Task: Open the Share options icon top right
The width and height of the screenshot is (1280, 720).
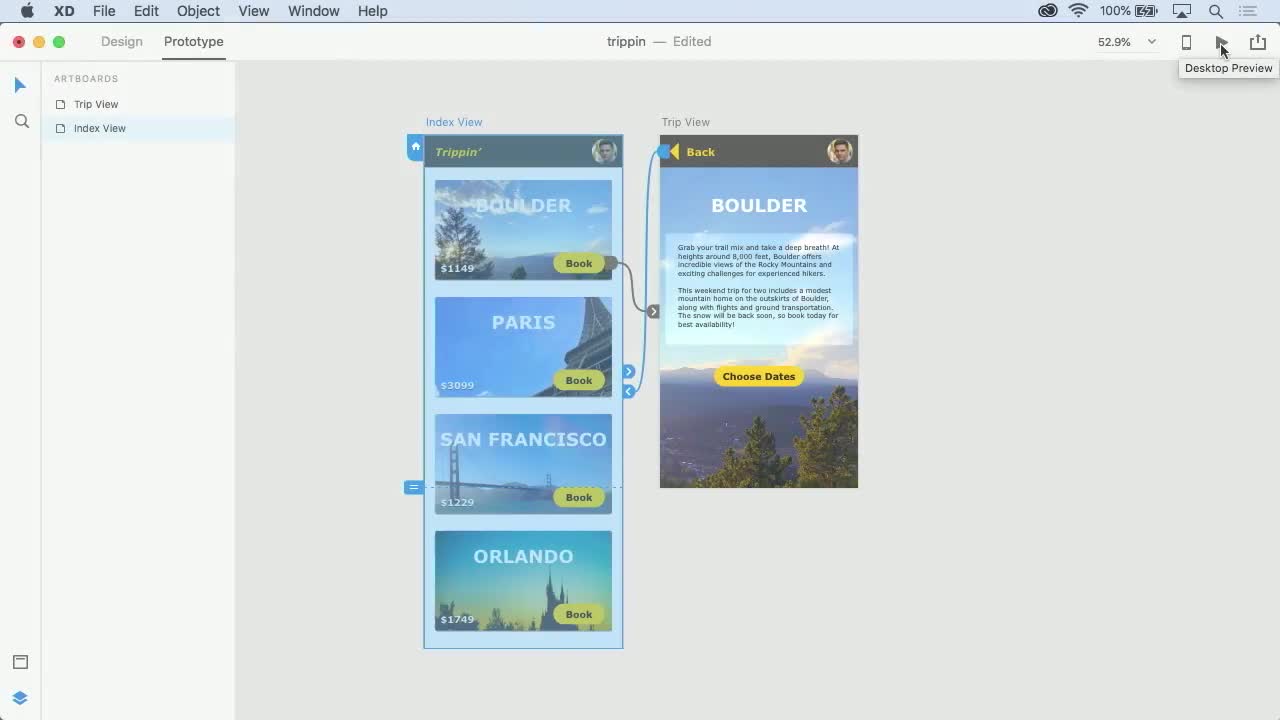Action: [1257, 42]
